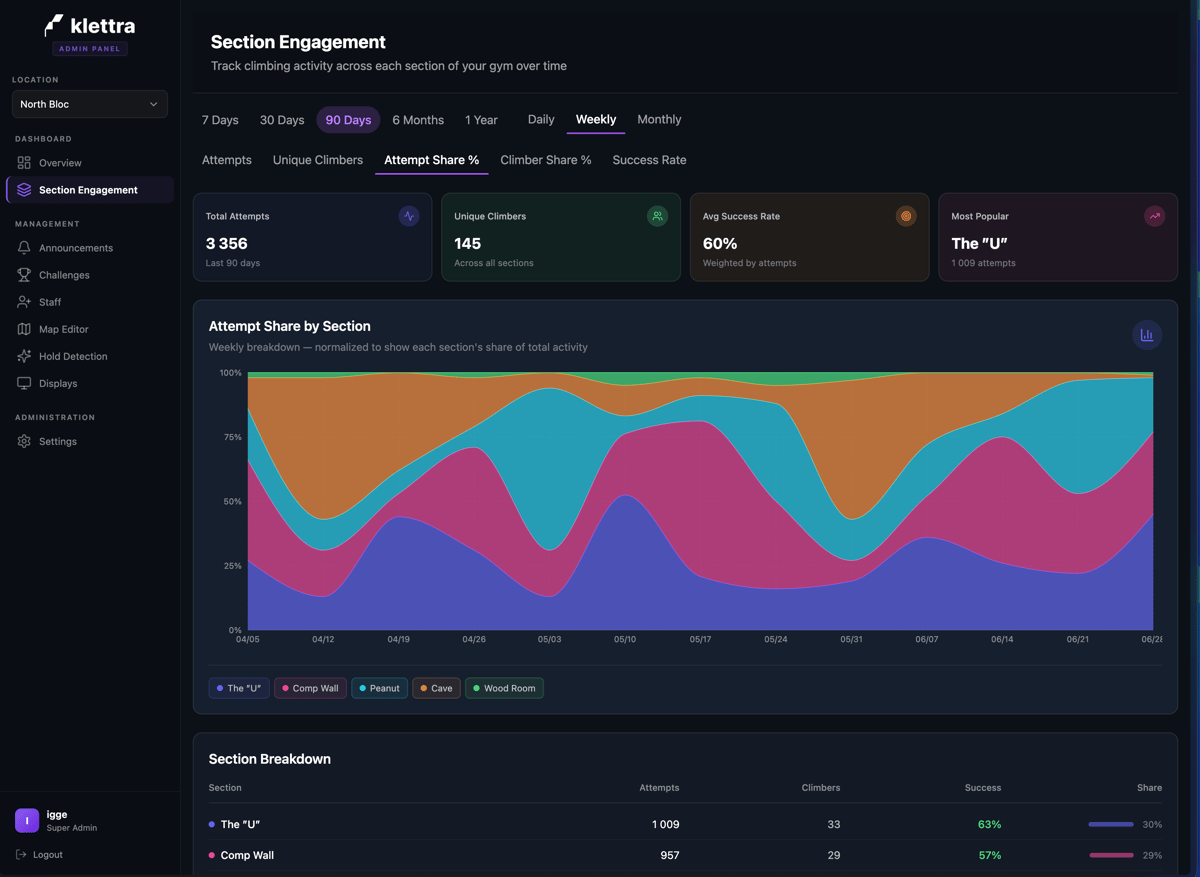
Task: Click the location dropdown chevron
Action: tap(153, 104)
